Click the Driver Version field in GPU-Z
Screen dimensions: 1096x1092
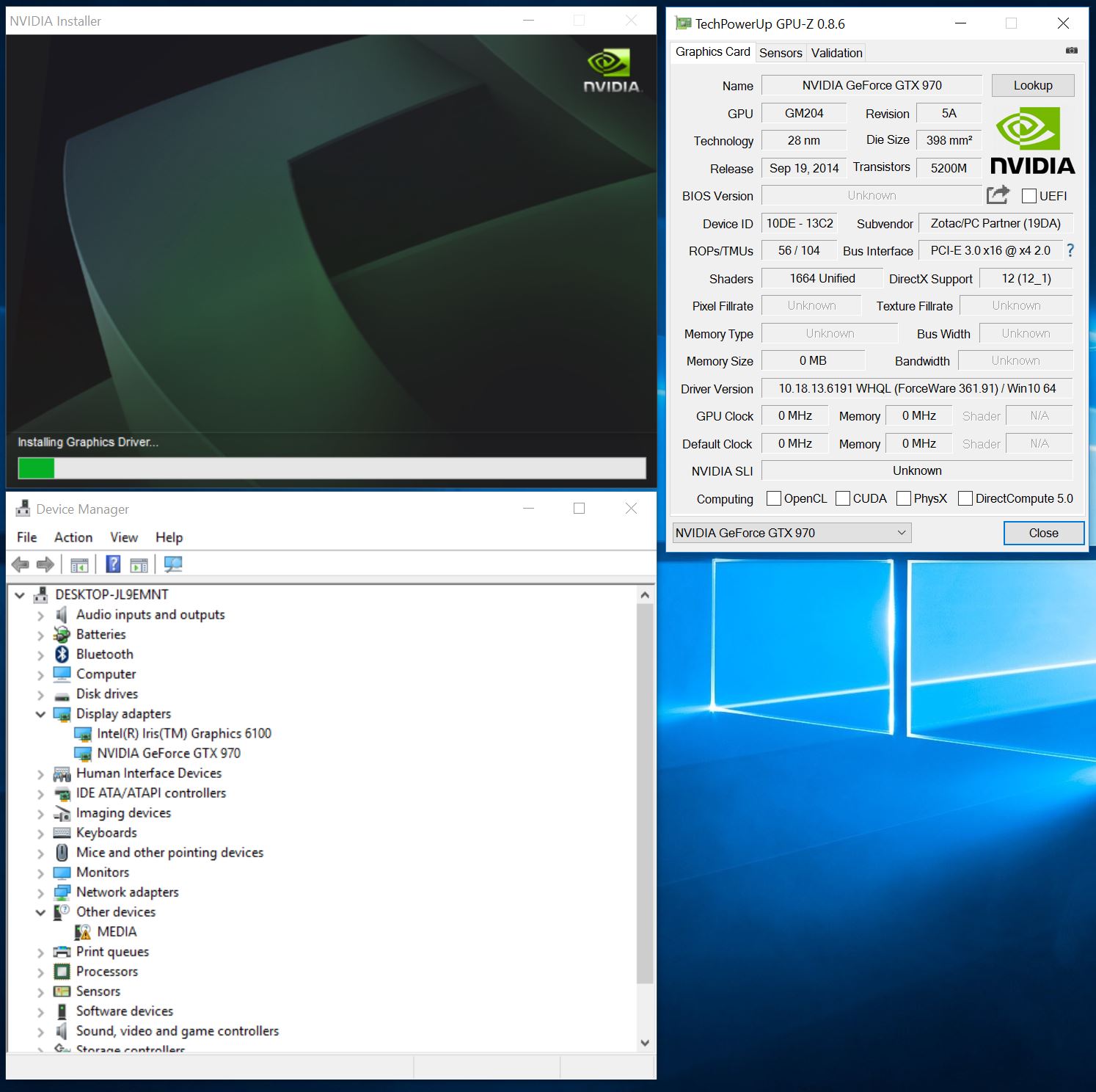tap(917, 388)
